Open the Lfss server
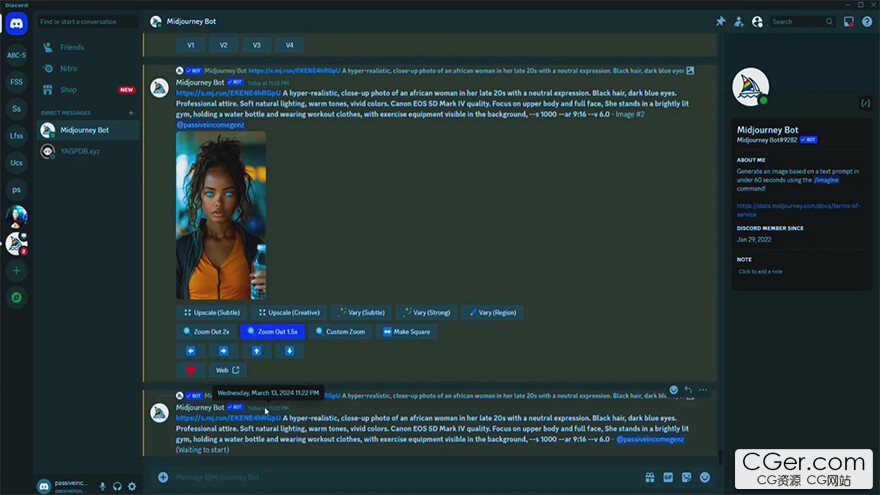This screenshot has height=495, width=880. click(16, 136)
